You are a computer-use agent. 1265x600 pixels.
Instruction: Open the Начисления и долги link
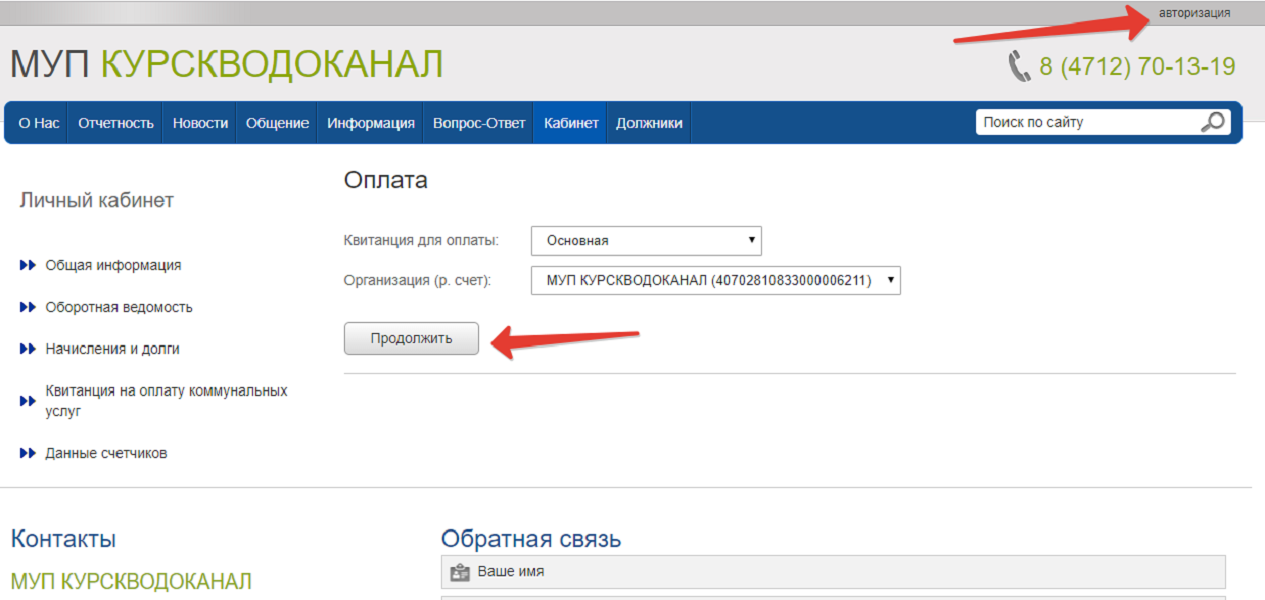(112, 349)
